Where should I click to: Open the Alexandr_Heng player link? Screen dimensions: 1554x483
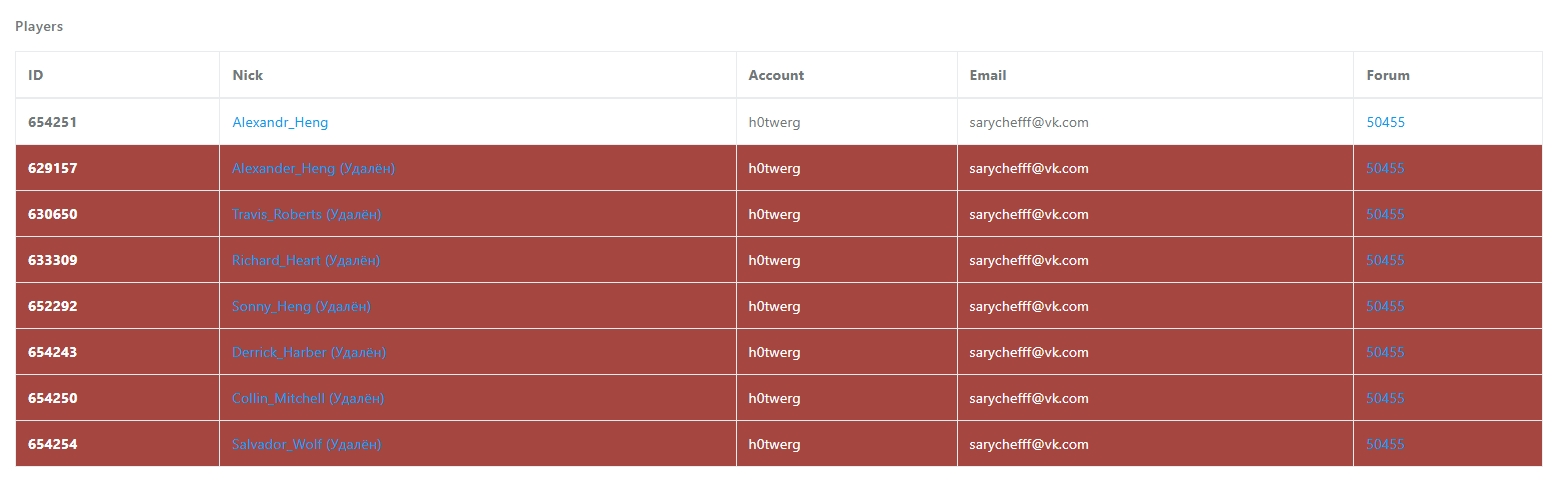(x=280, y=122)
